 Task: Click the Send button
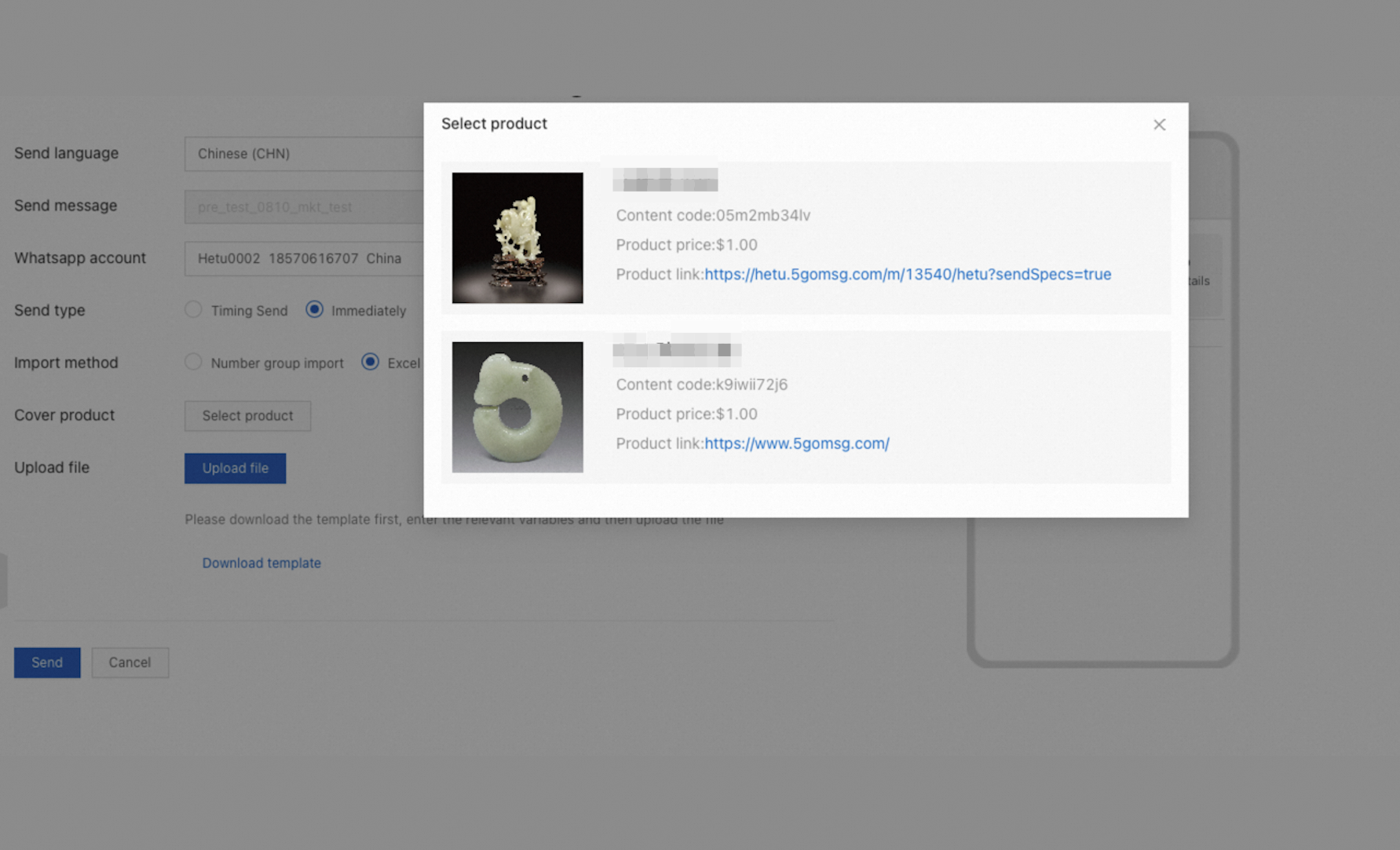tap(47, 662)
